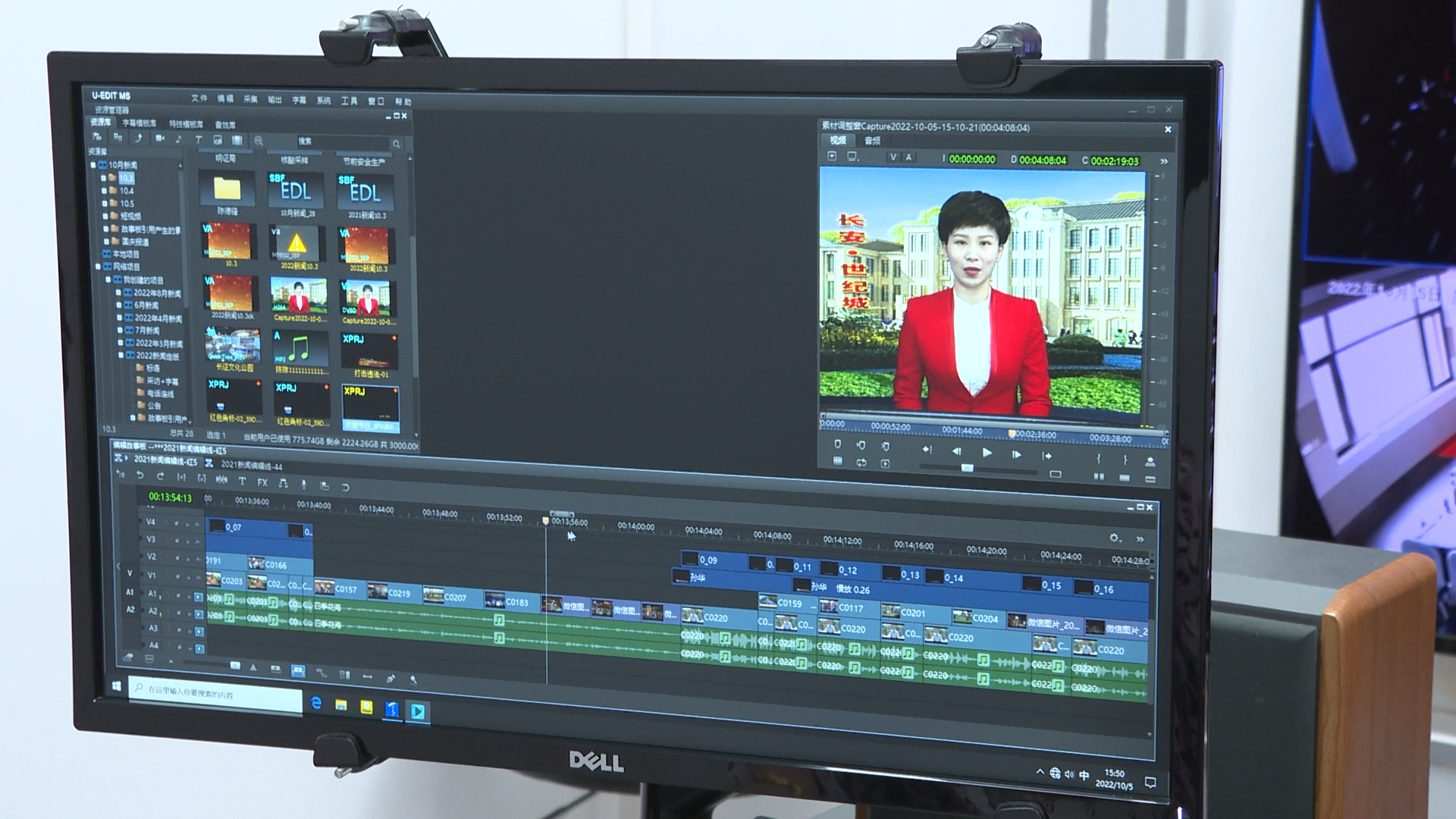Screen dimensions: 1456x819
Task: Open the 工具 menu
Action: (349, 101)
